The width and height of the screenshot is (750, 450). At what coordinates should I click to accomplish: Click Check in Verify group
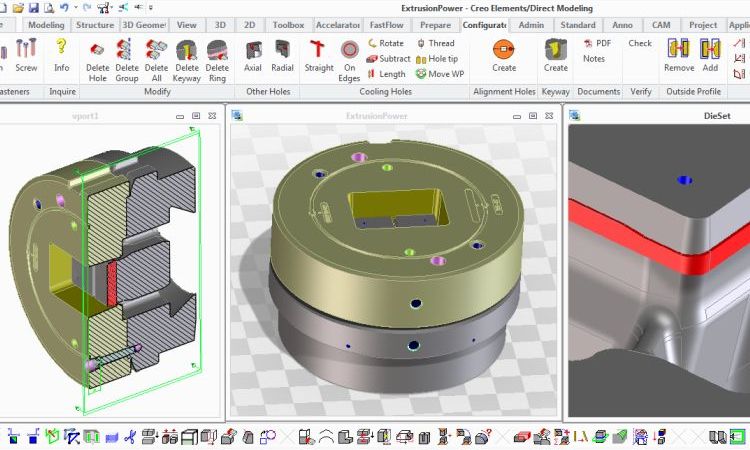point(640,43)
